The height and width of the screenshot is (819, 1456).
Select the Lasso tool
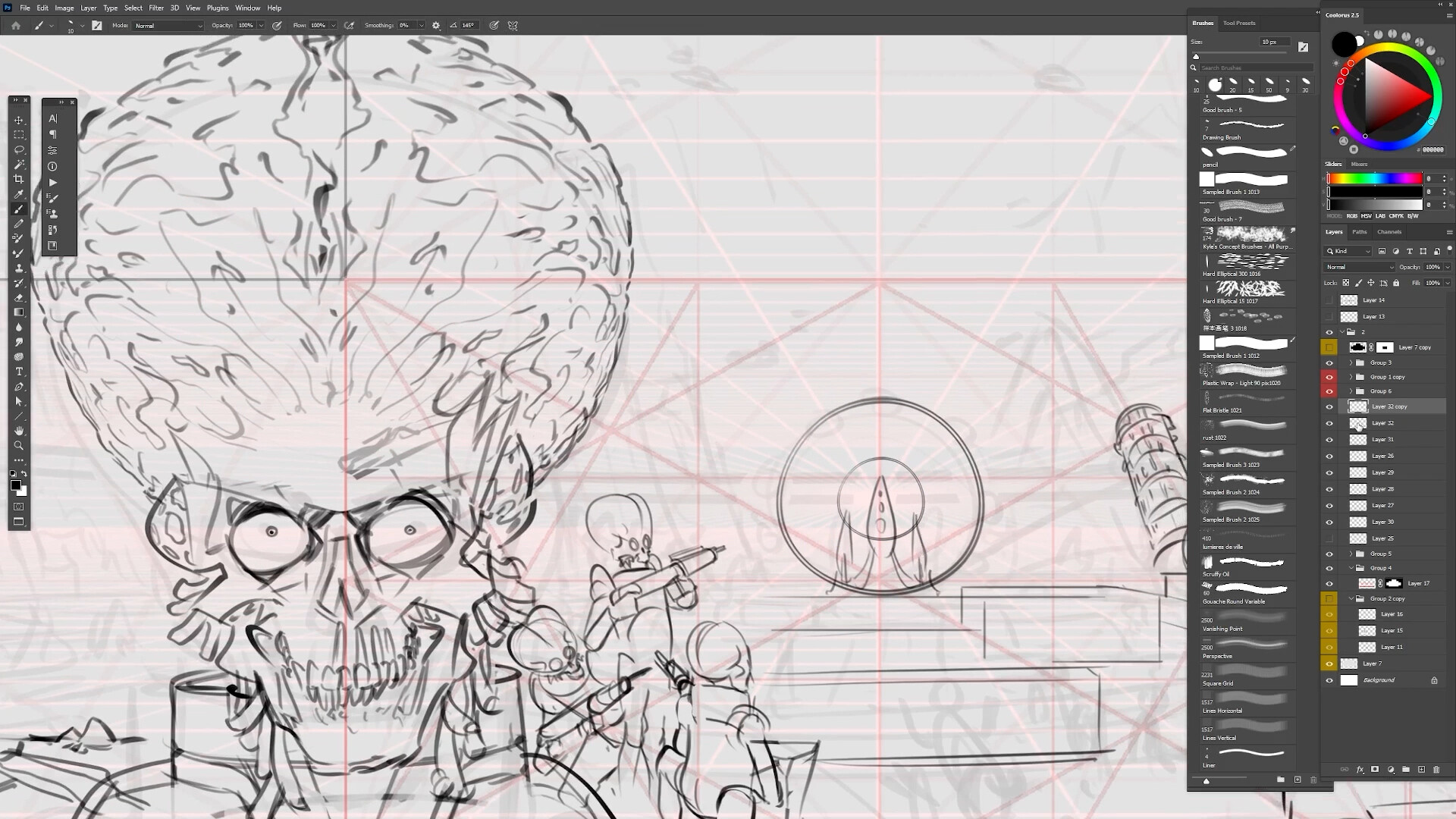(x=19, y=149)
